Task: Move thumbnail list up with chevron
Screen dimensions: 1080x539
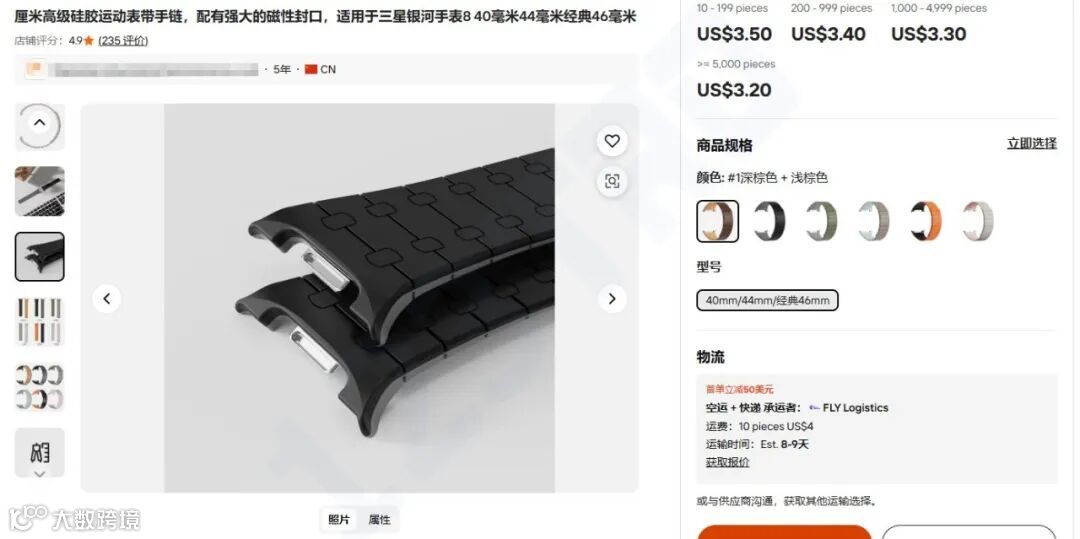Action: (x=39, y=123)
